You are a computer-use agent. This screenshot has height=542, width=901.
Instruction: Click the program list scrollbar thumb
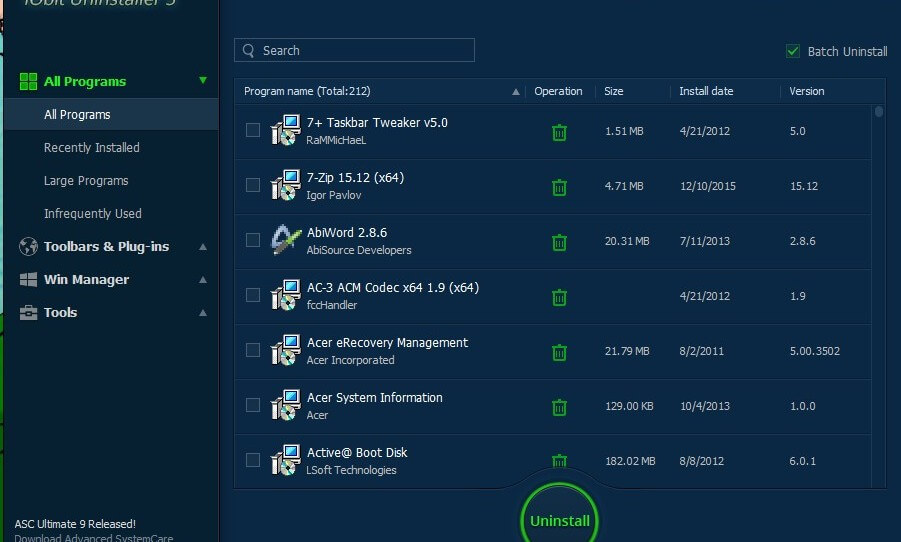pyautogui.click(x=879, y=112)
